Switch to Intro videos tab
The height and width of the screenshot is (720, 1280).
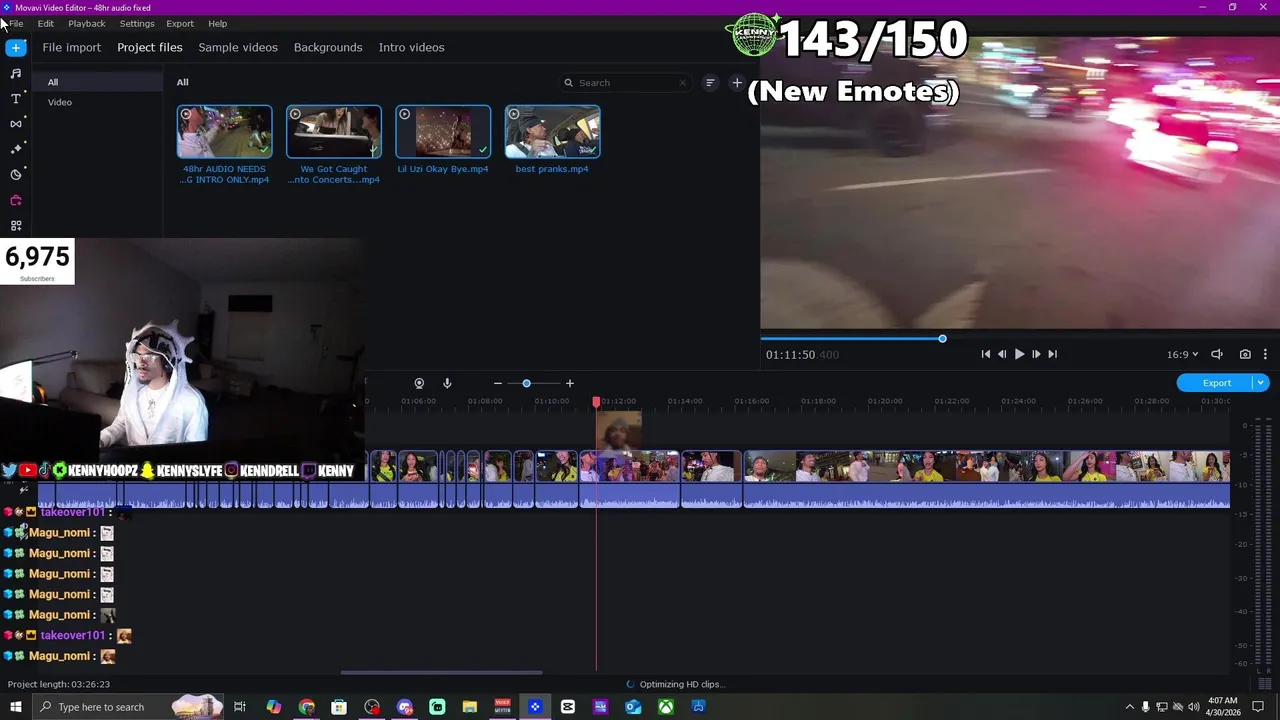[411, 47]
